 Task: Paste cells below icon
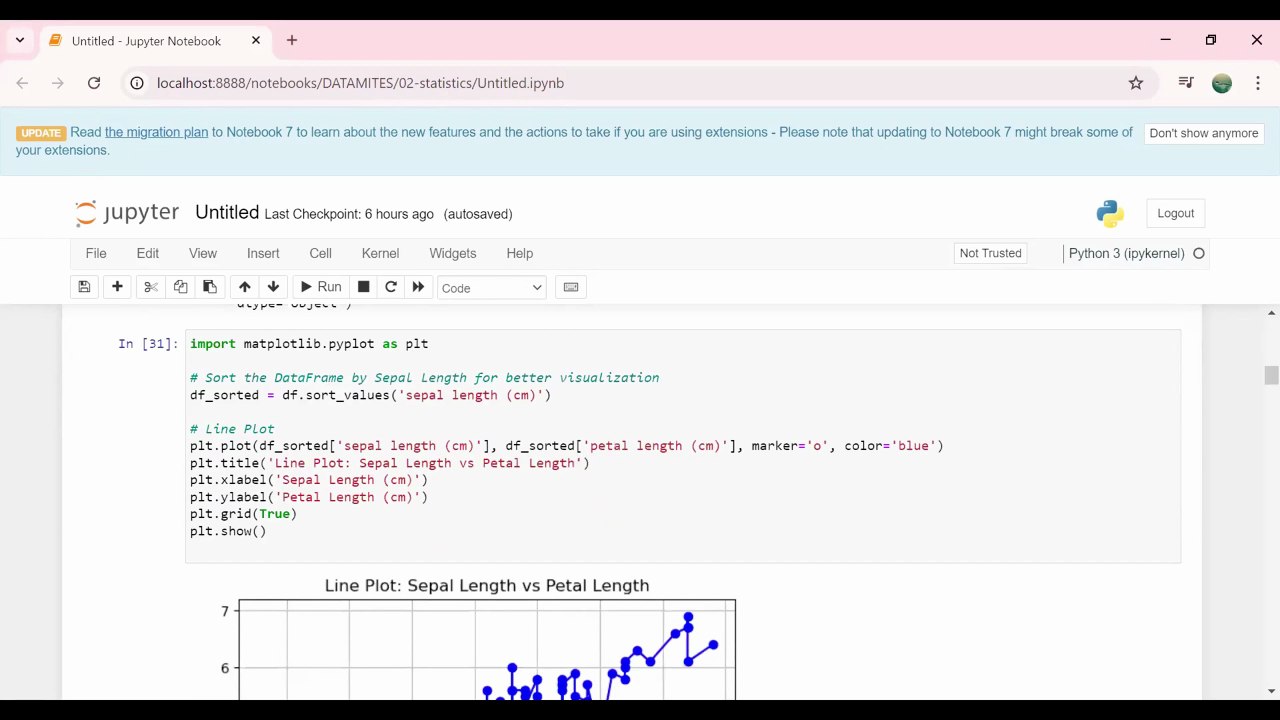pos(209,287)
